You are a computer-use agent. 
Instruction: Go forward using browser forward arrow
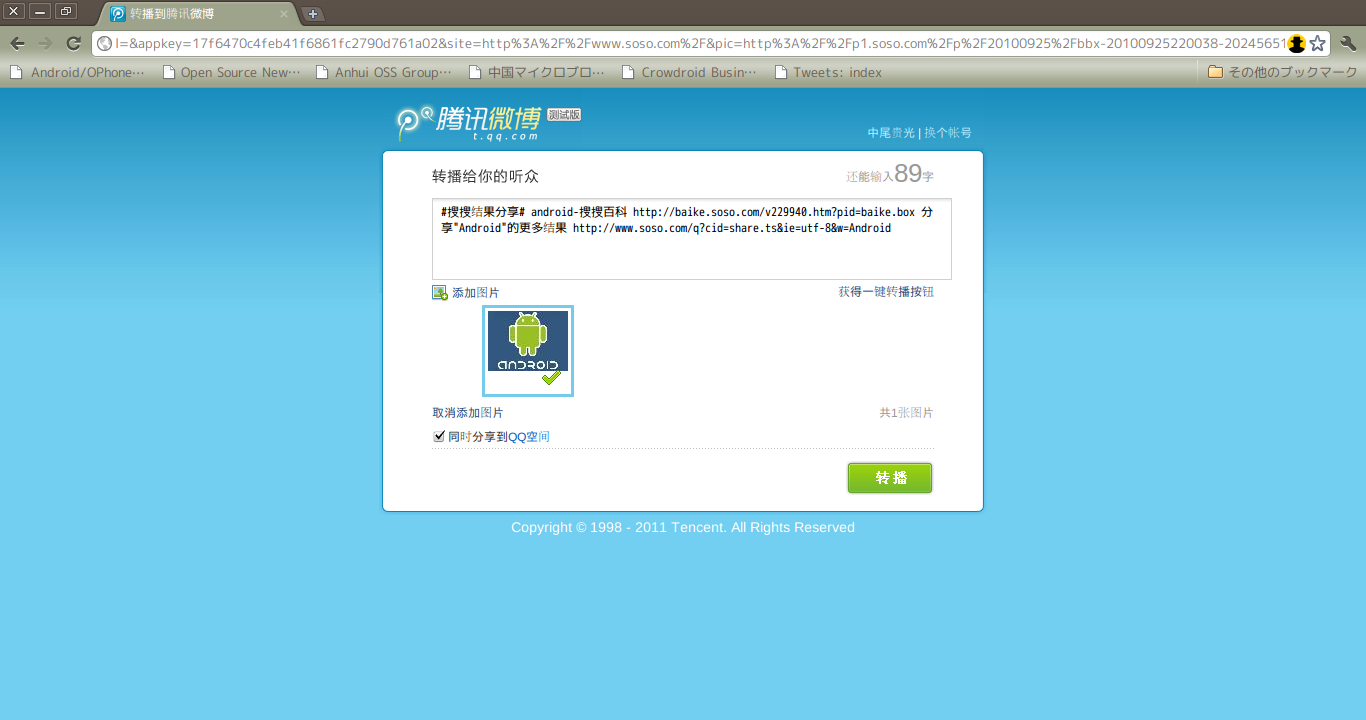[45, 43]
